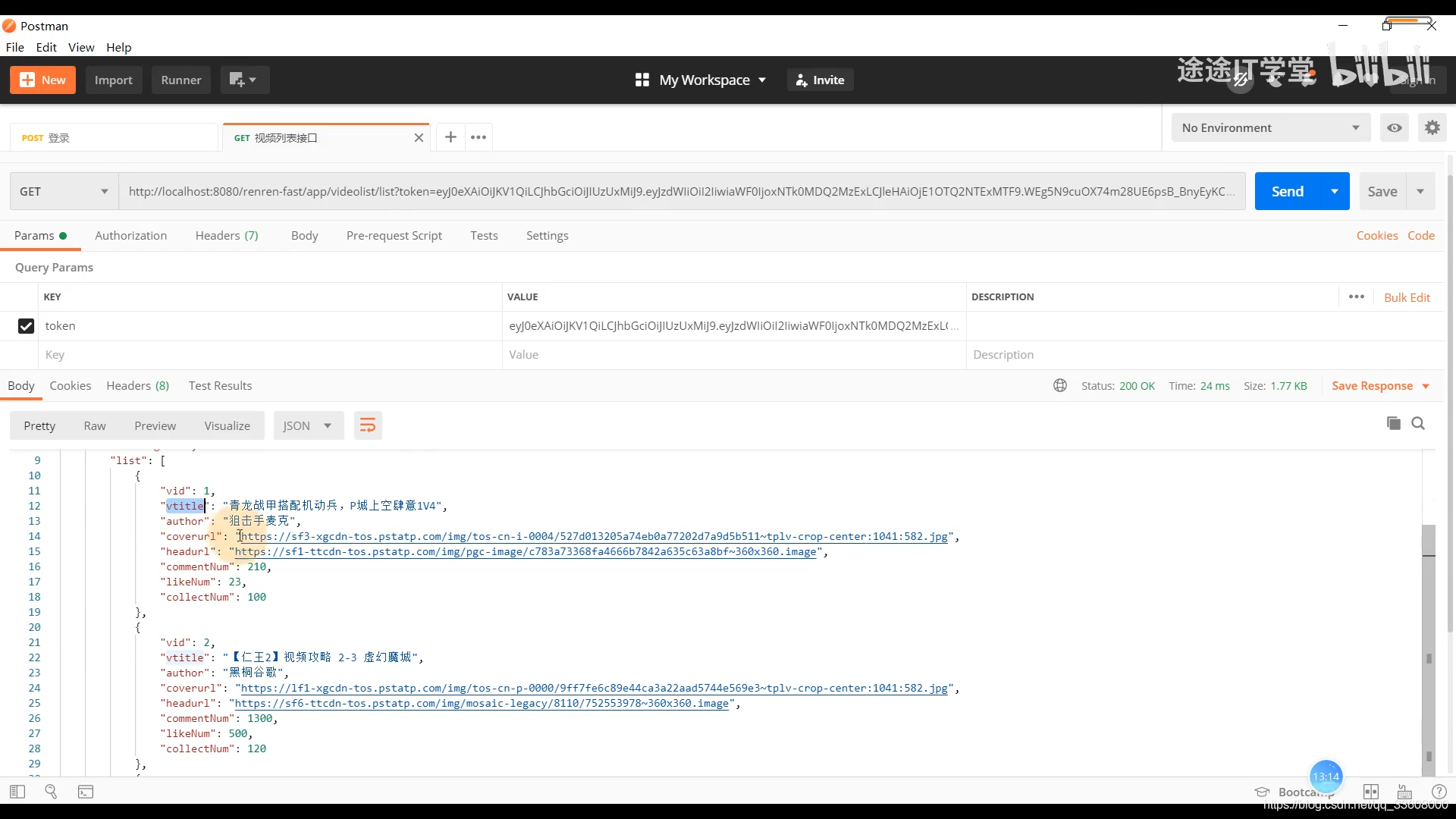Click the token value cell
Image resolution: width=1456 pixels, height=819 pixels.
point(734,326)
